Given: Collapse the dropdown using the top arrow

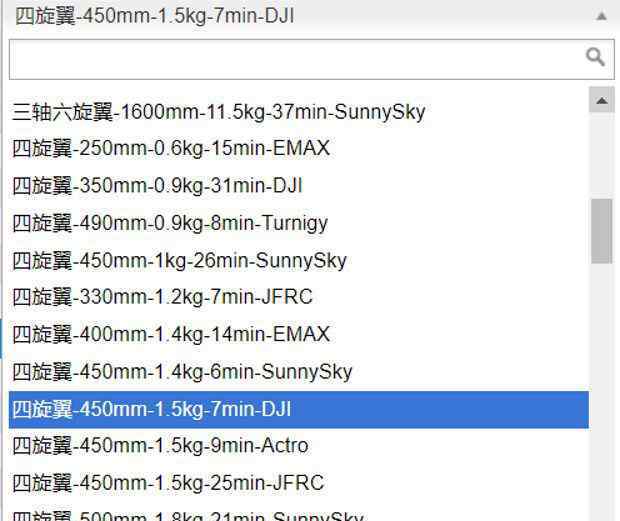Looking at the screenshot, I should [x=601, y=16].
